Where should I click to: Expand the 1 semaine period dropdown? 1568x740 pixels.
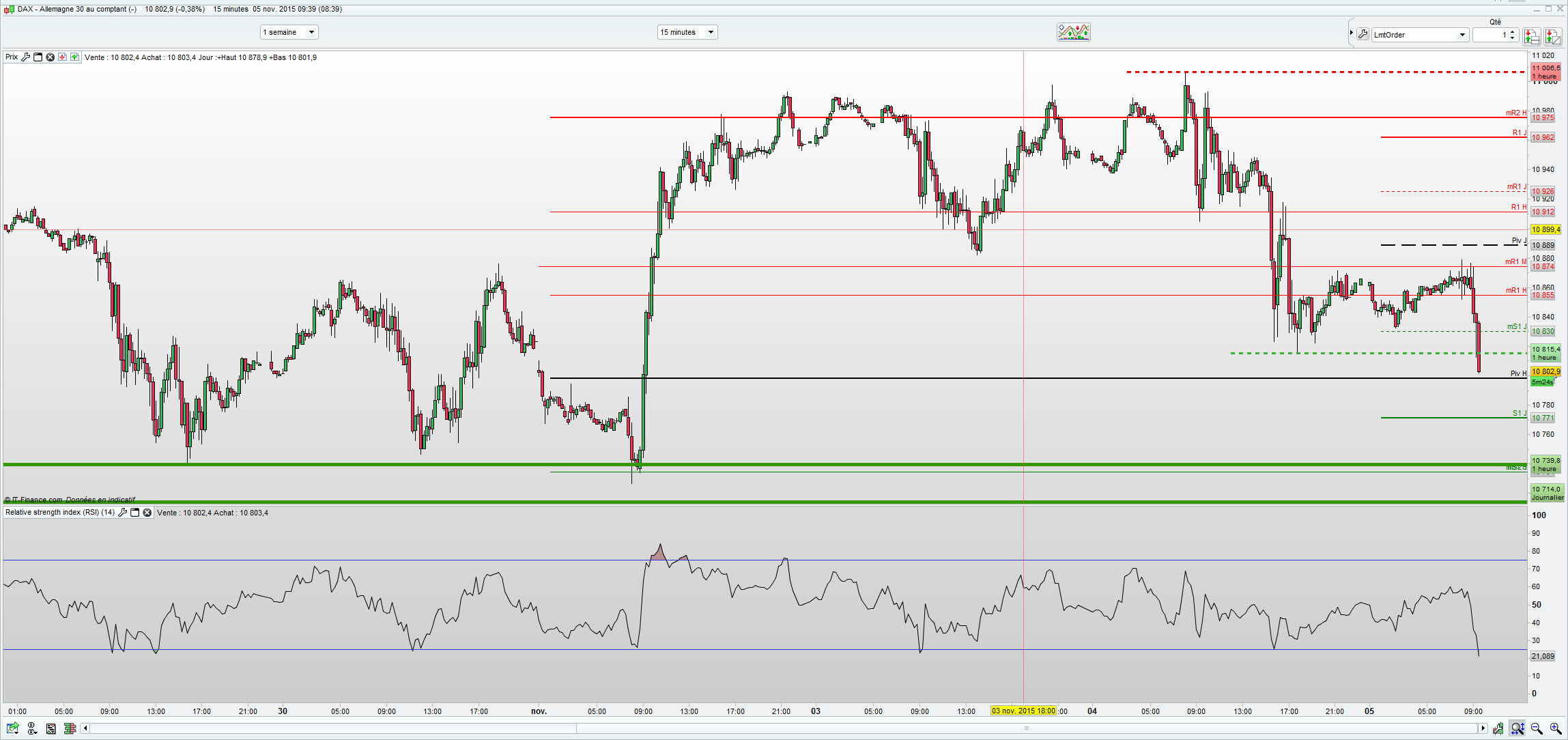311,32
